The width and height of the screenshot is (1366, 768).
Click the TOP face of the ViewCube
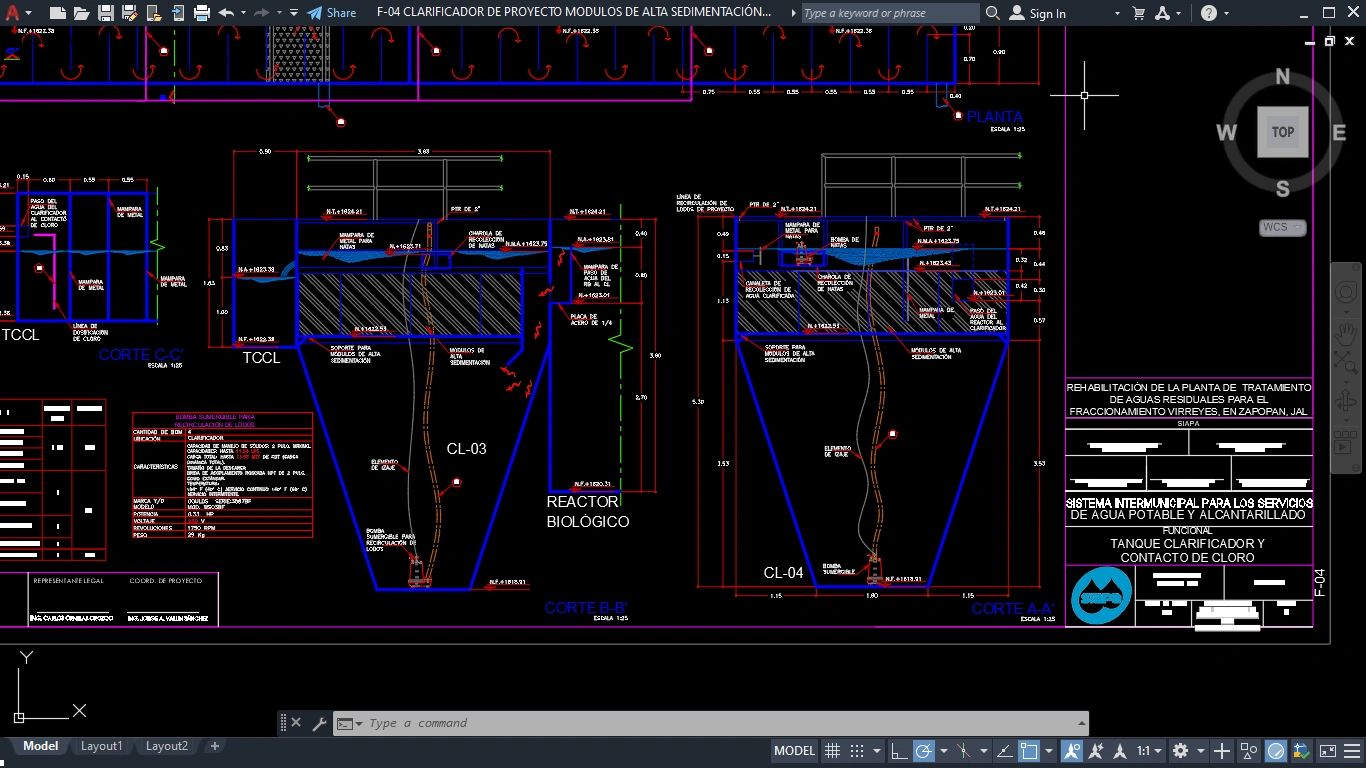click(x=1282, y=132)
